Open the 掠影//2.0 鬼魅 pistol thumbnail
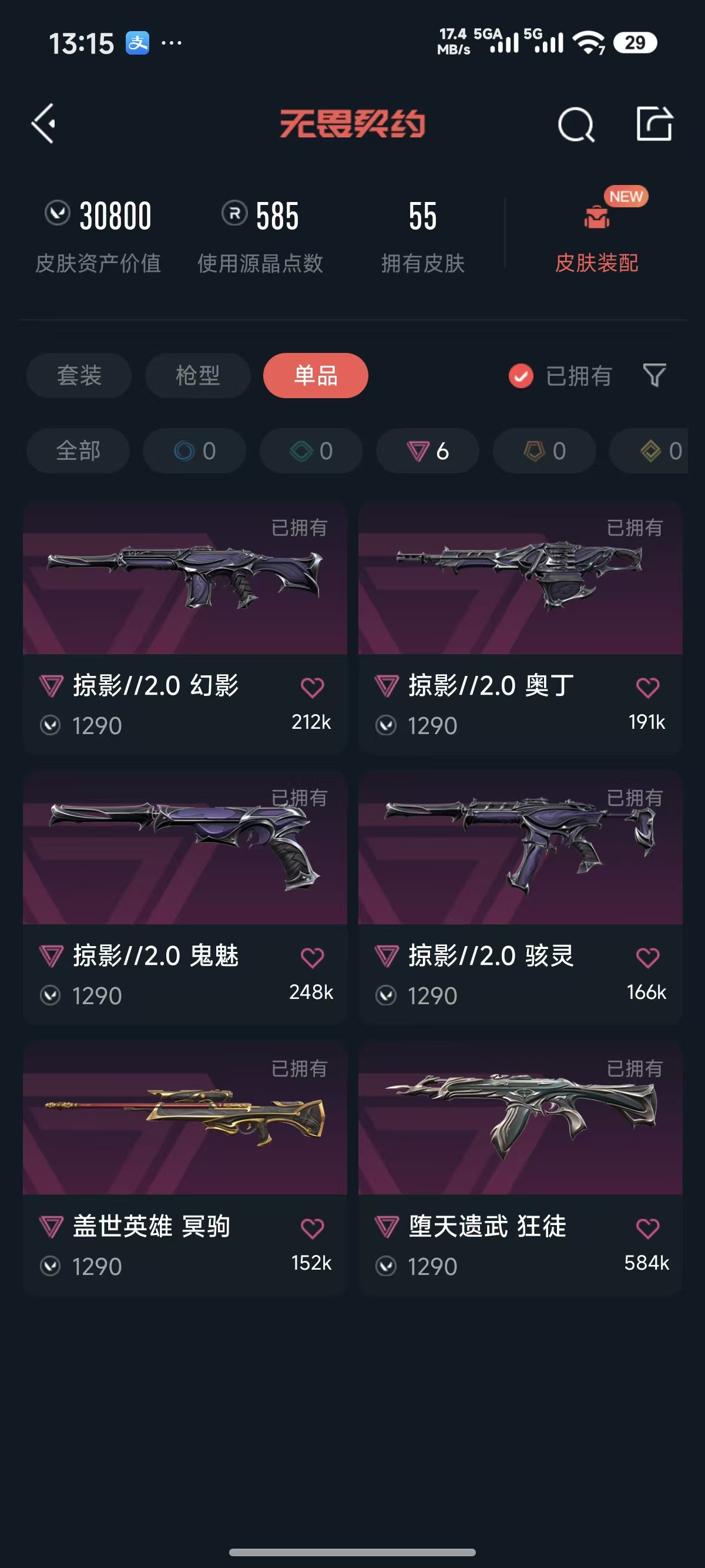705x1568 pixels. [185, 847]
